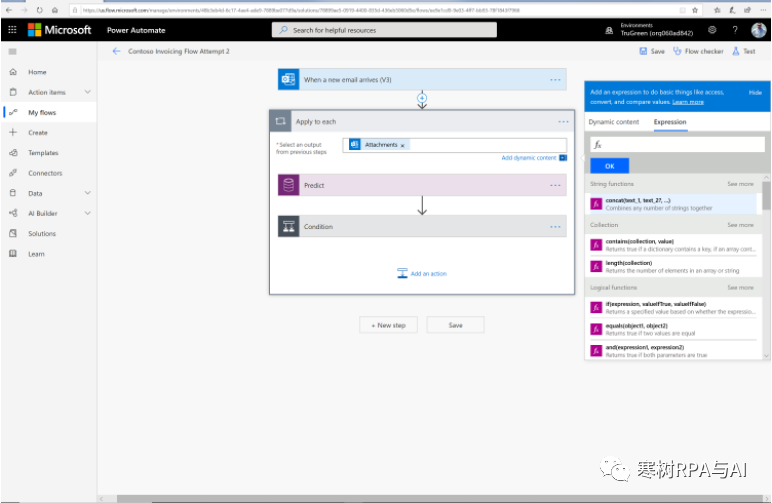
Task: Click Add an action link
Action: (422, 274)
